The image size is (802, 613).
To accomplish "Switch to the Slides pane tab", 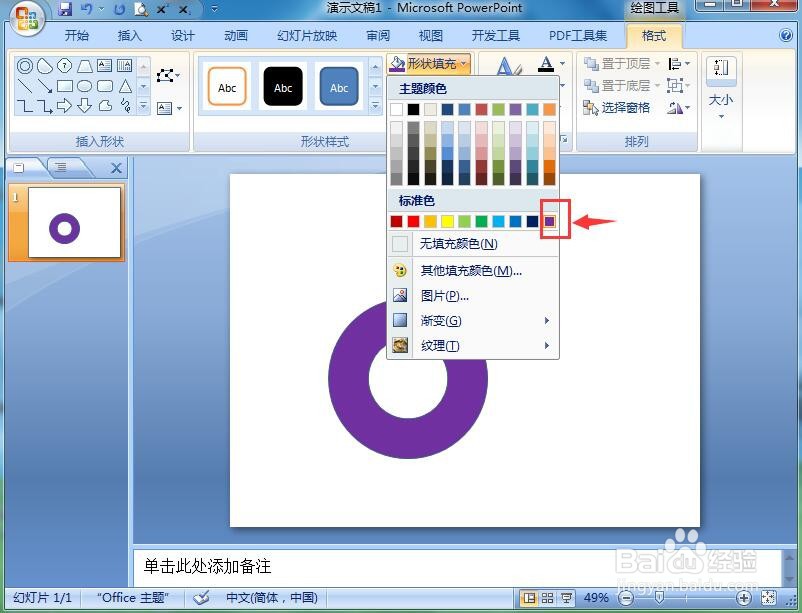I will click(20, 168).
